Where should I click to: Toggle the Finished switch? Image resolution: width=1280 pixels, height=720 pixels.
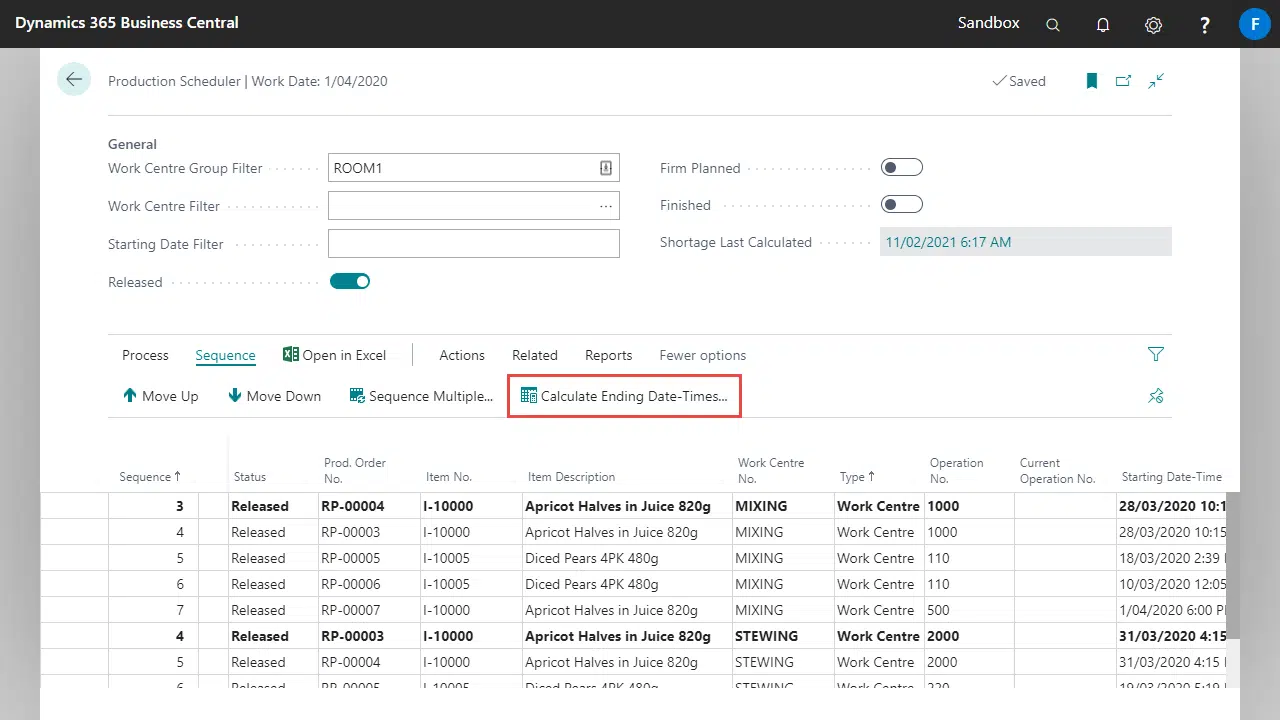[902, 205]
